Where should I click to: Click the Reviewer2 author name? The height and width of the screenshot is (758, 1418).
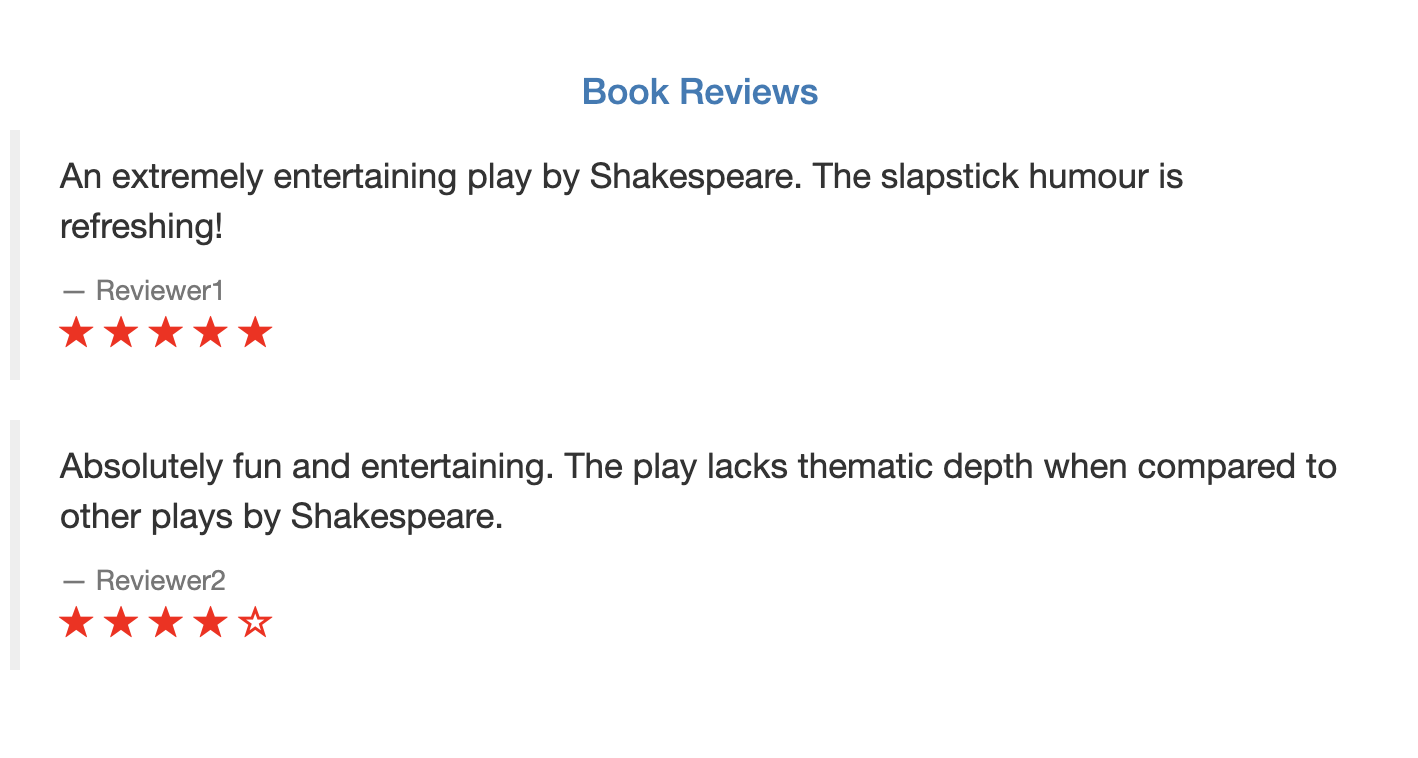160,580
